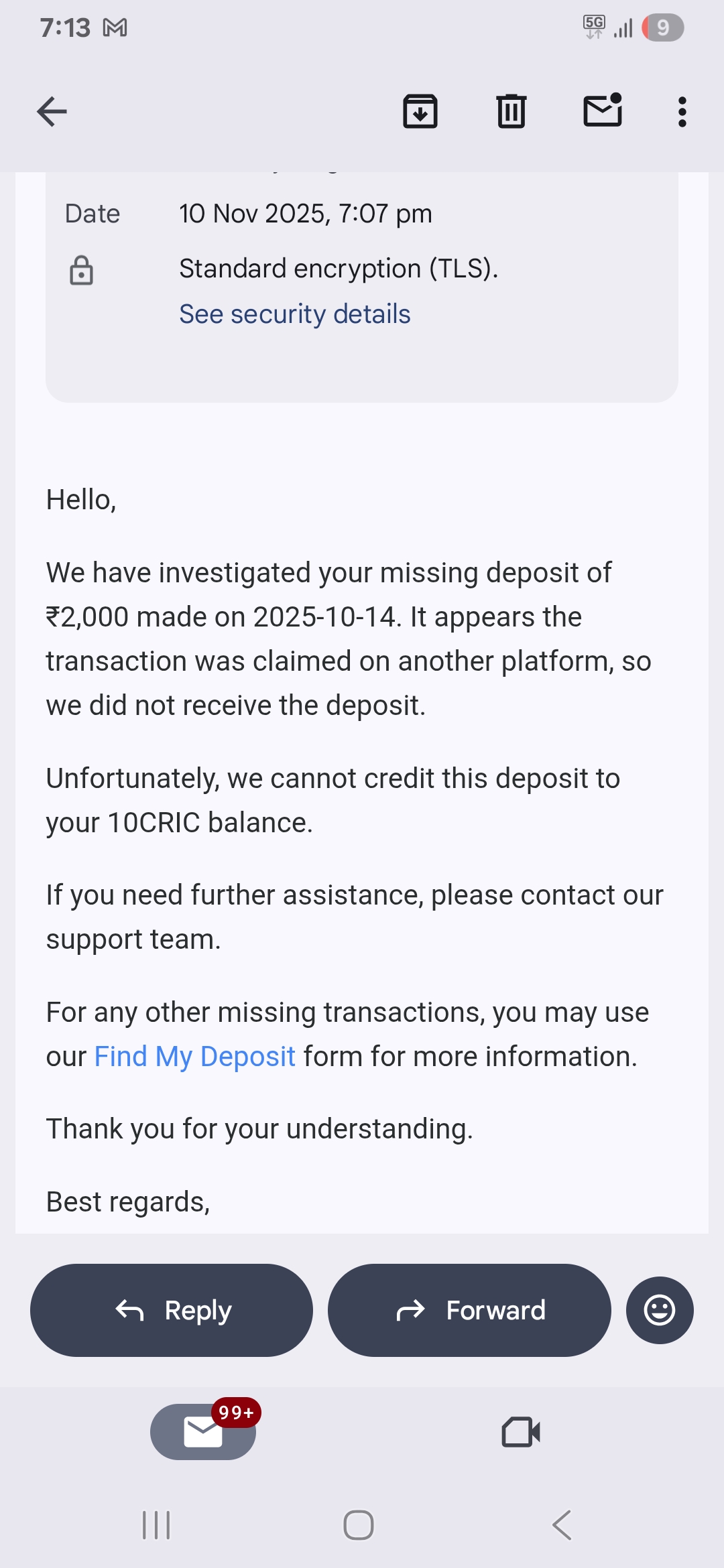The image size is (724, 1568).
Task: Tap the back arrow to exit email
Action: [x=52, y=111]
